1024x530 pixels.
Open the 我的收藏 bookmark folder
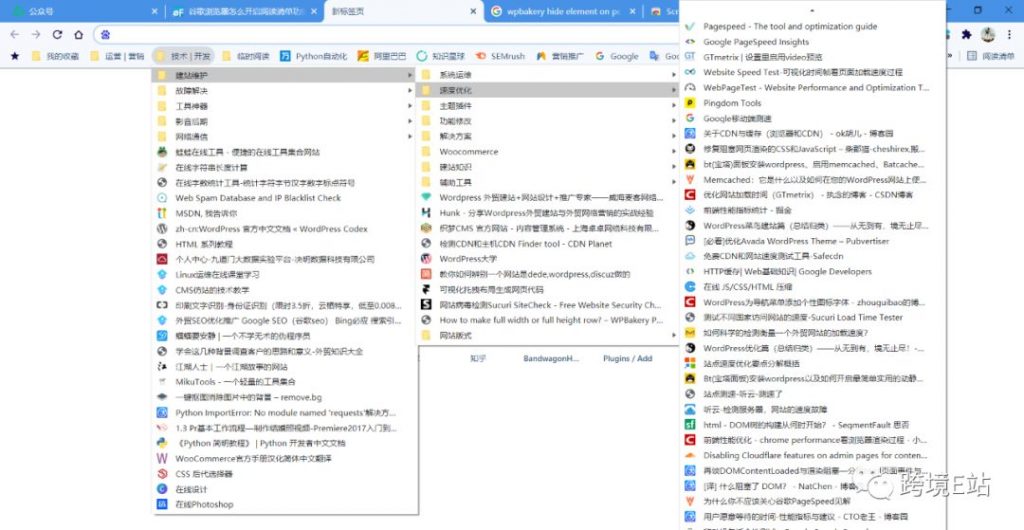pos(55,56)
